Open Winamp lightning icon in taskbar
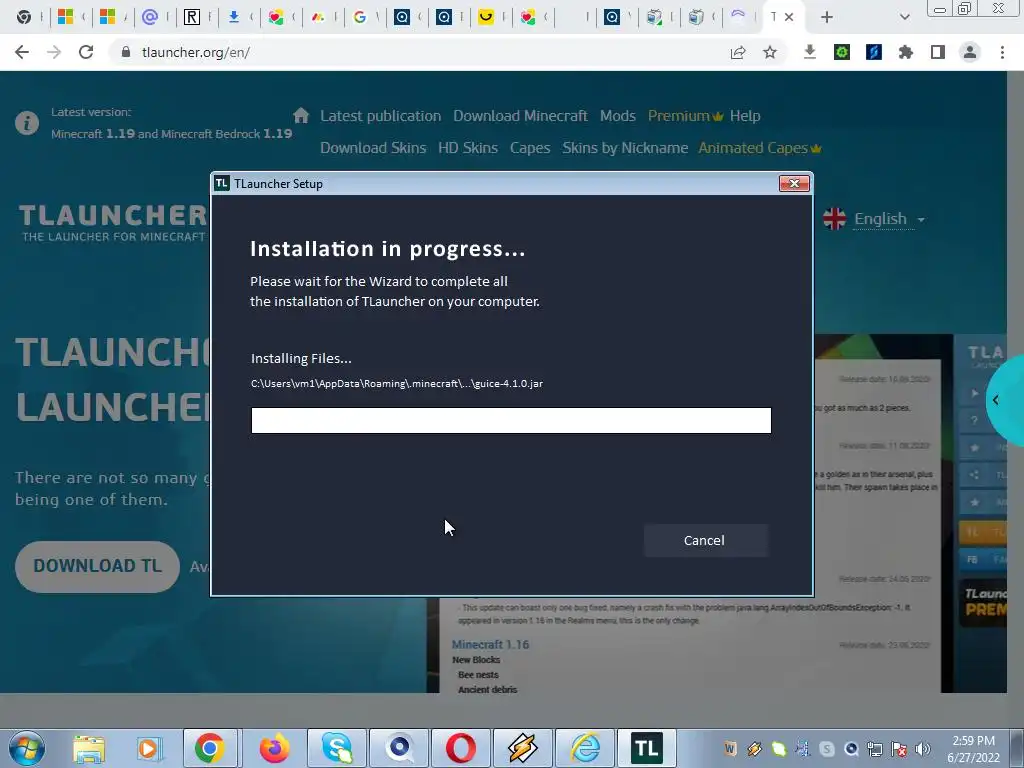 523,748
